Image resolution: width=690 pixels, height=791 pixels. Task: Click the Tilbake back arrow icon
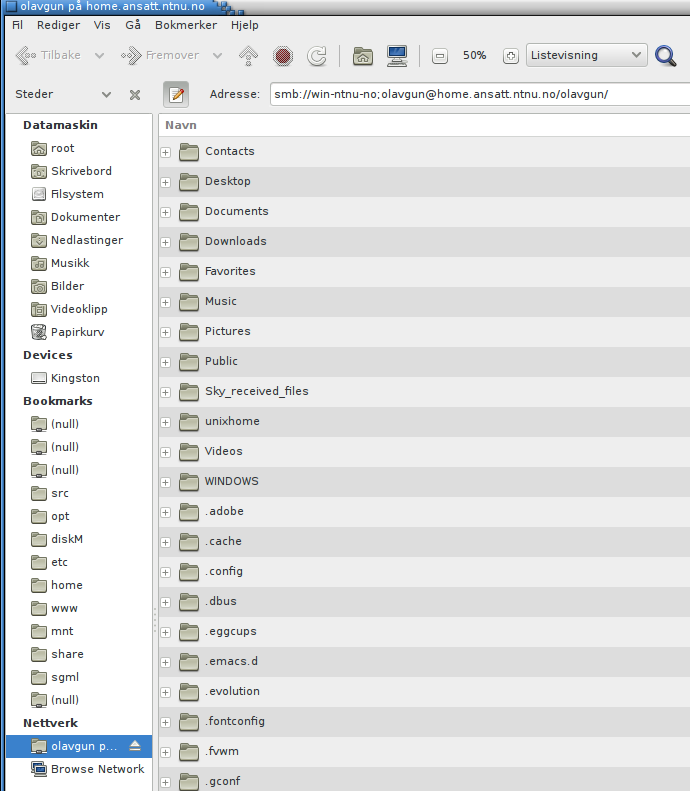click(x=26, y=55)
